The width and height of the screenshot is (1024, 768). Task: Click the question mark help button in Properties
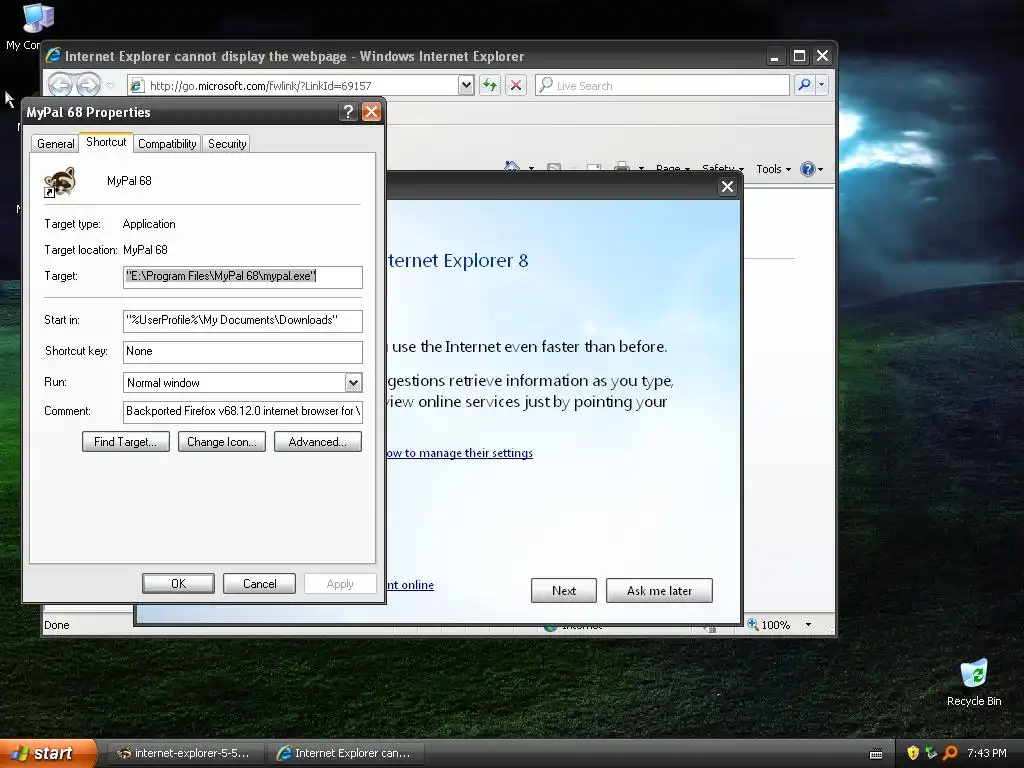pyautogui.click(x=348, y=112)
